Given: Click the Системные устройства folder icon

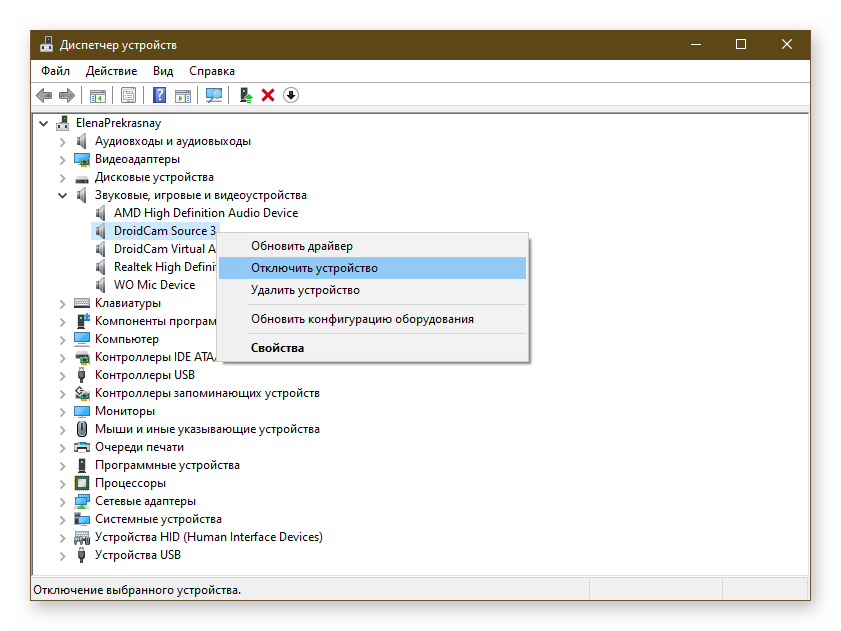Looking at the screenshot, I should point(82,519).
